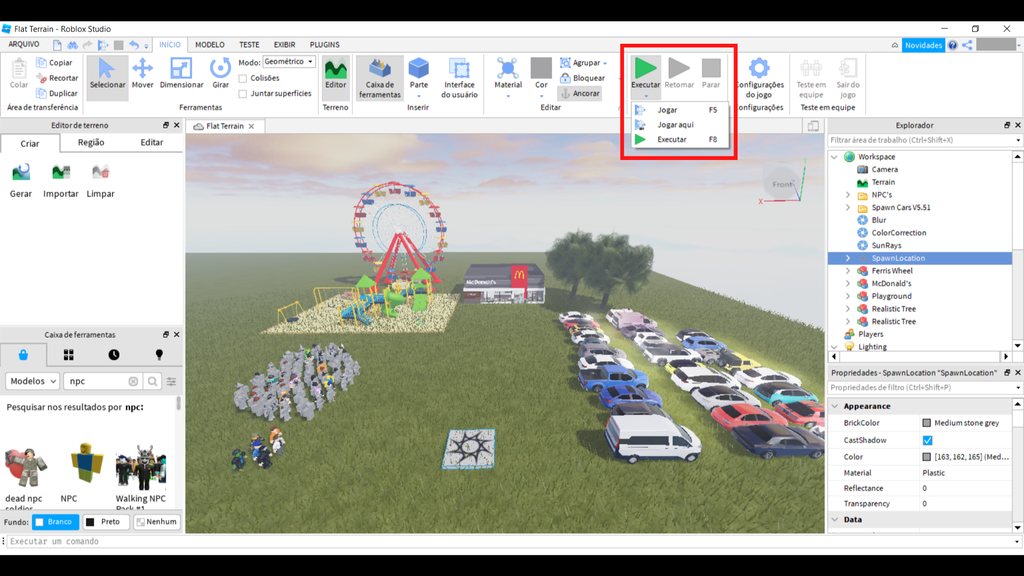This screenshot has width=1024, height=576.
Task: Select Nenhum background option
Action: [x=157, y=522]
